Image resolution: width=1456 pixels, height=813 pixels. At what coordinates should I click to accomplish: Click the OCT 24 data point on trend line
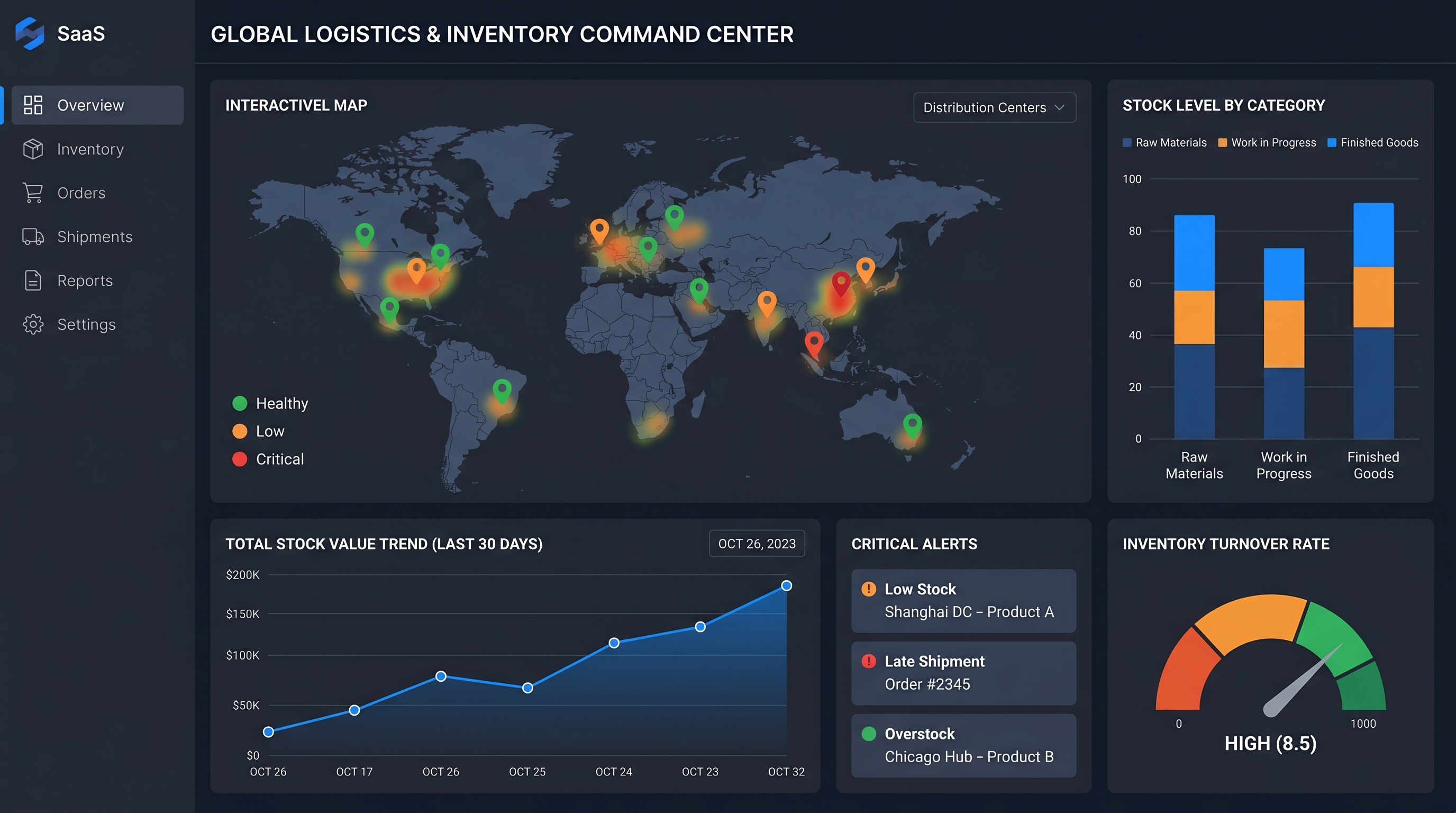614,643
